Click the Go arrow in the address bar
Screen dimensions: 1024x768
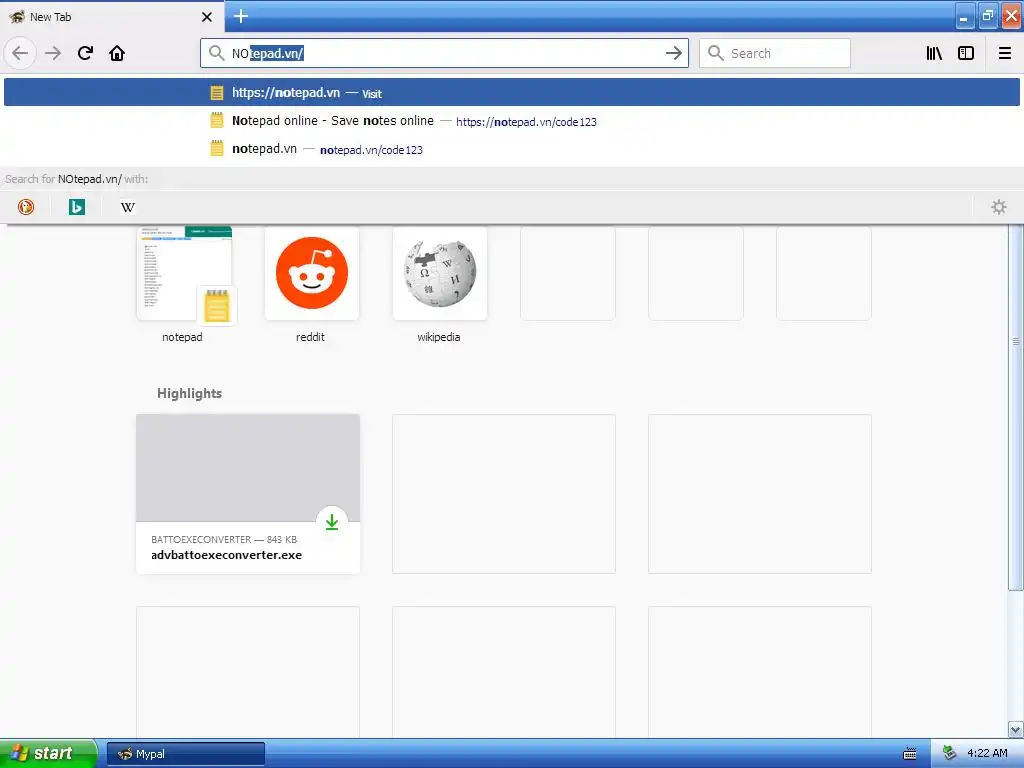673,53
